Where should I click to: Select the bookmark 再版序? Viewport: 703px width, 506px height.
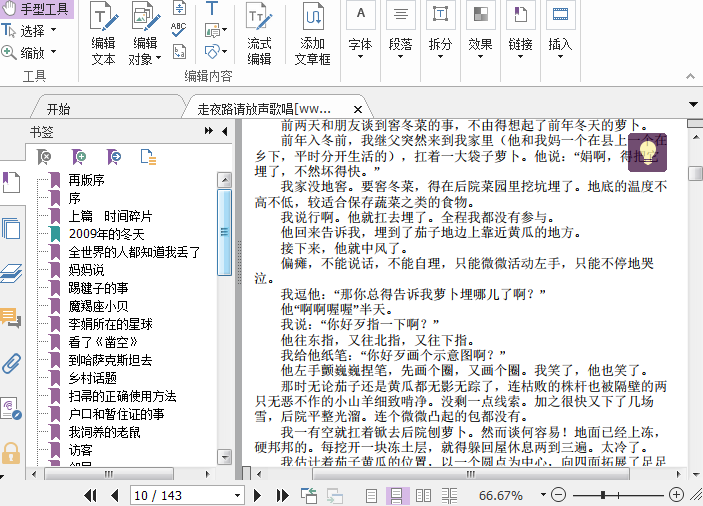click(x=87, y=180)
